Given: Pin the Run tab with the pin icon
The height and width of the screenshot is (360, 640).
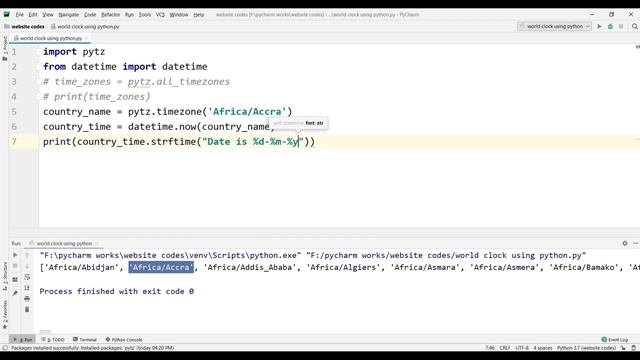Looking at the screenshot, I should (15, 293).
